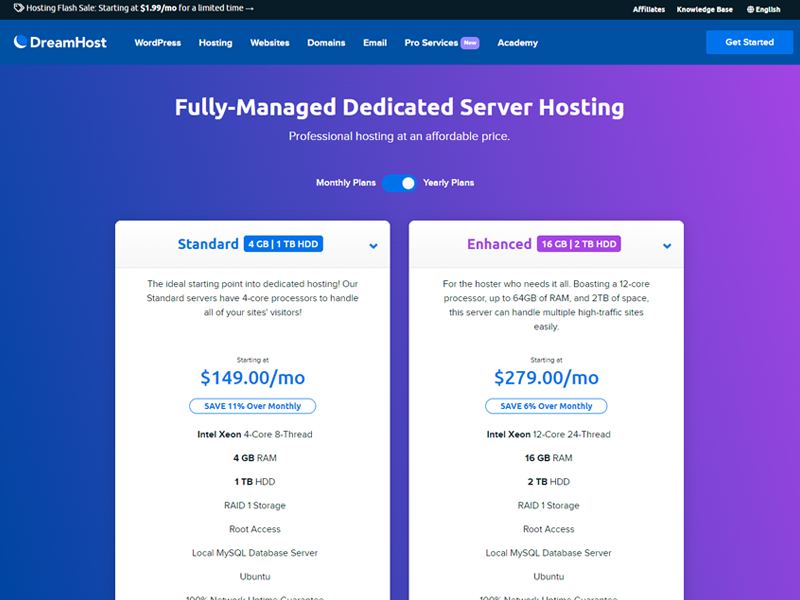Open the WordPress menu
800x600 pixels.
(158, 43)
